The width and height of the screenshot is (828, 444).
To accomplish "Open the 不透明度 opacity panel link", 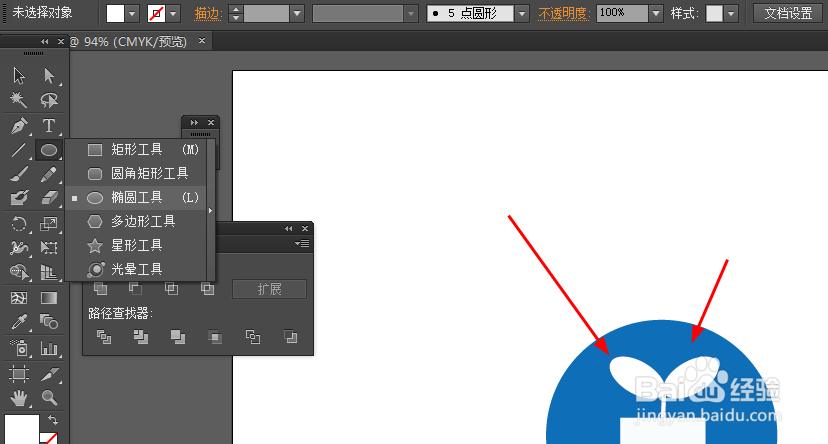I will click(564, 14).
